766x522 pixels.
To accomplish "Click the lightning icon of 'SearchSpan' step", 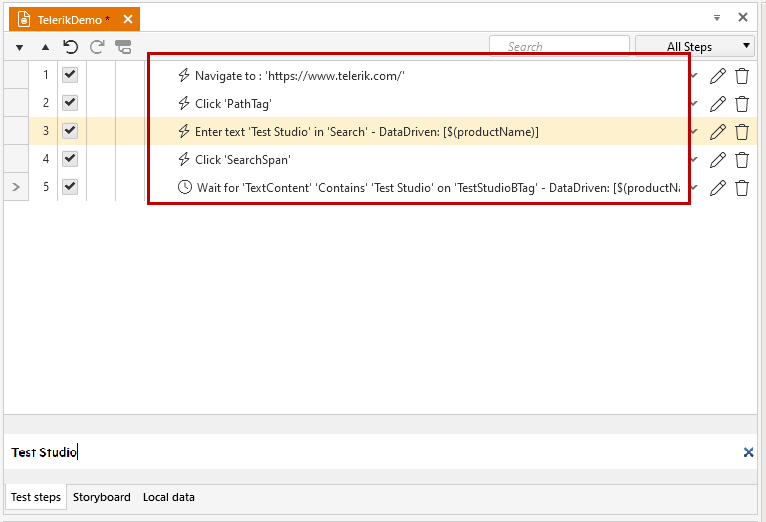I will point(184,159).
